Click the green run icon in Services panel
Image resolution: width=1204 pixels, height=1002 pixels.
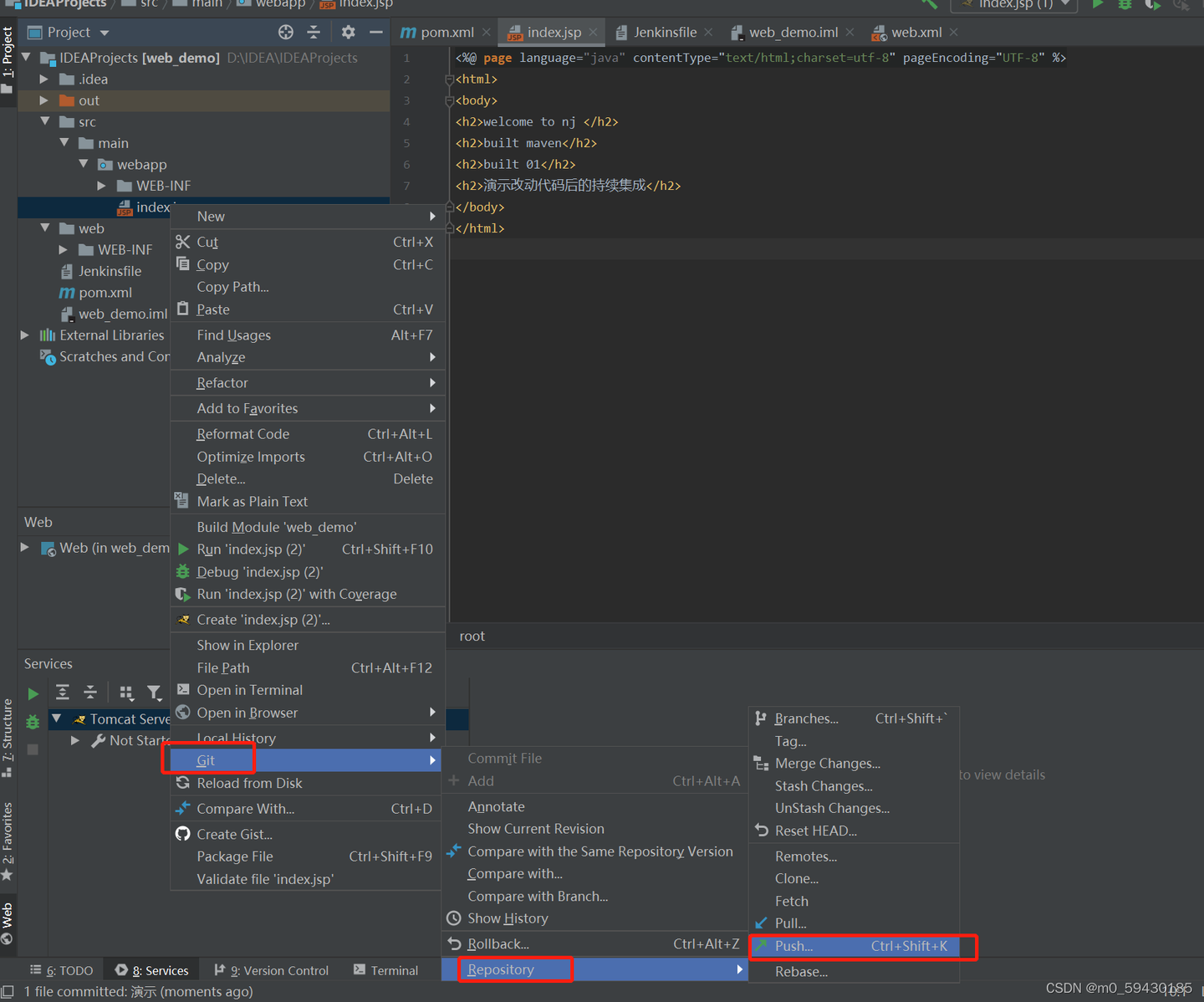(33, 693)
